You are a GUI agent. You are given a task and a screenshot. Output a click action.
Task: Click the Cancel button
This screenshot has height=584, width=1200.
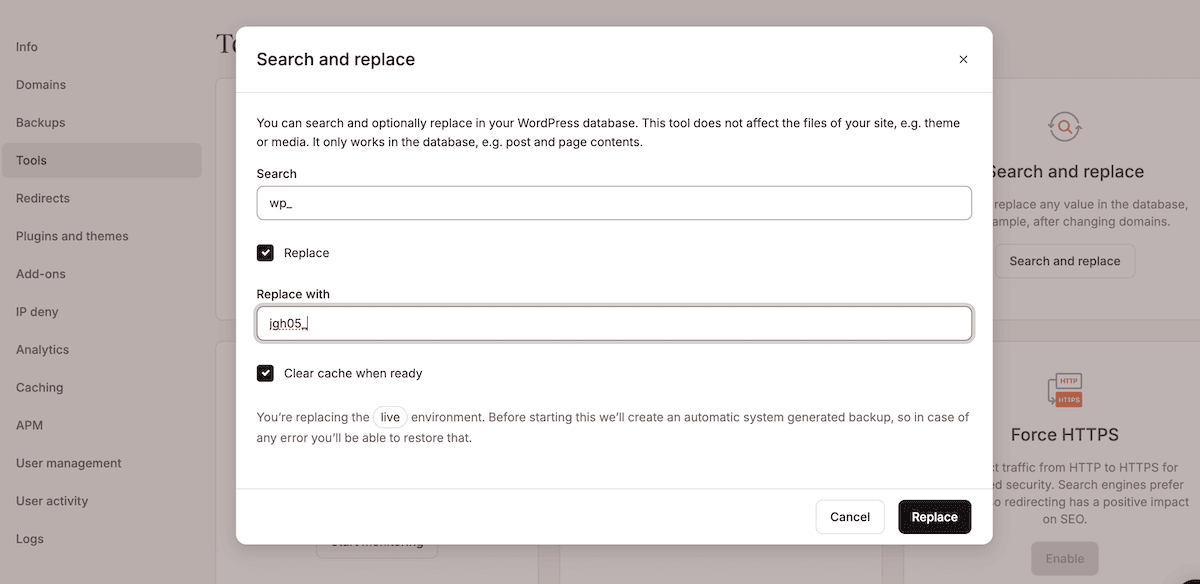[x=850, y=517]
